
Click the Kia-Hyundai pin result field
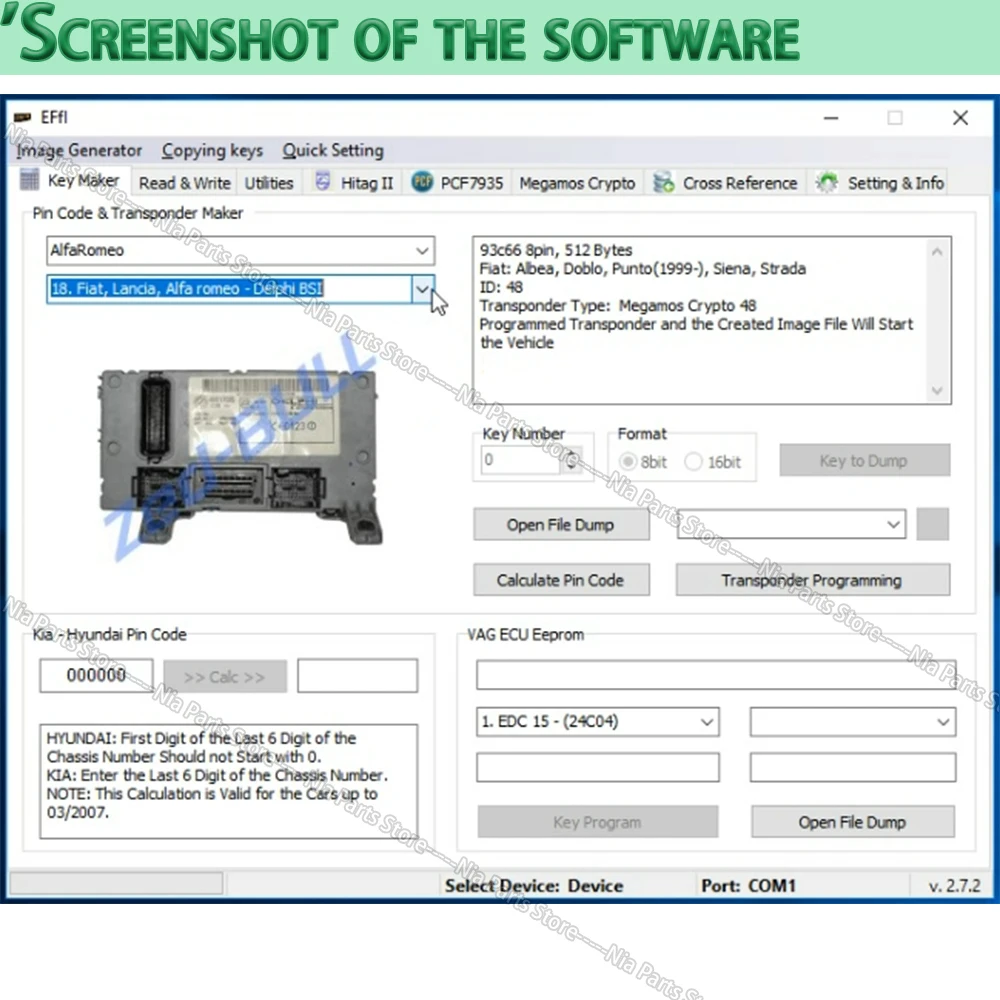[x=357, y=675]
